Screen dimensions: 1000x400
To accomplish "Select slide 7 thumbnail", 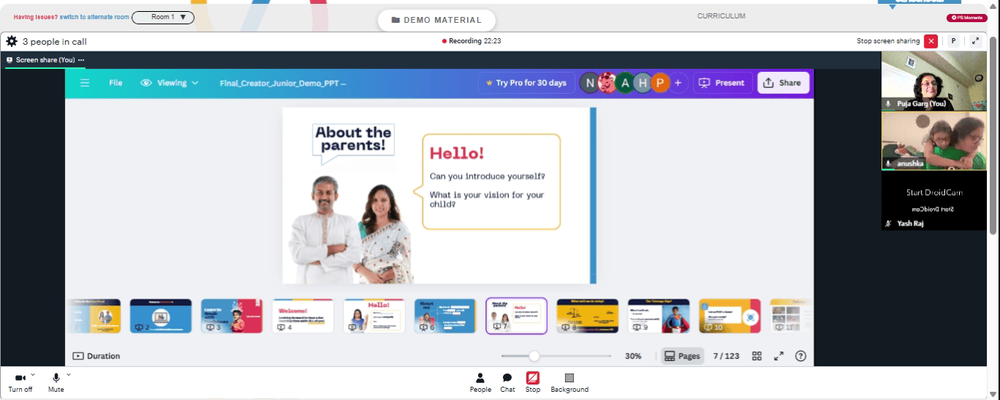I will point(517,316).
